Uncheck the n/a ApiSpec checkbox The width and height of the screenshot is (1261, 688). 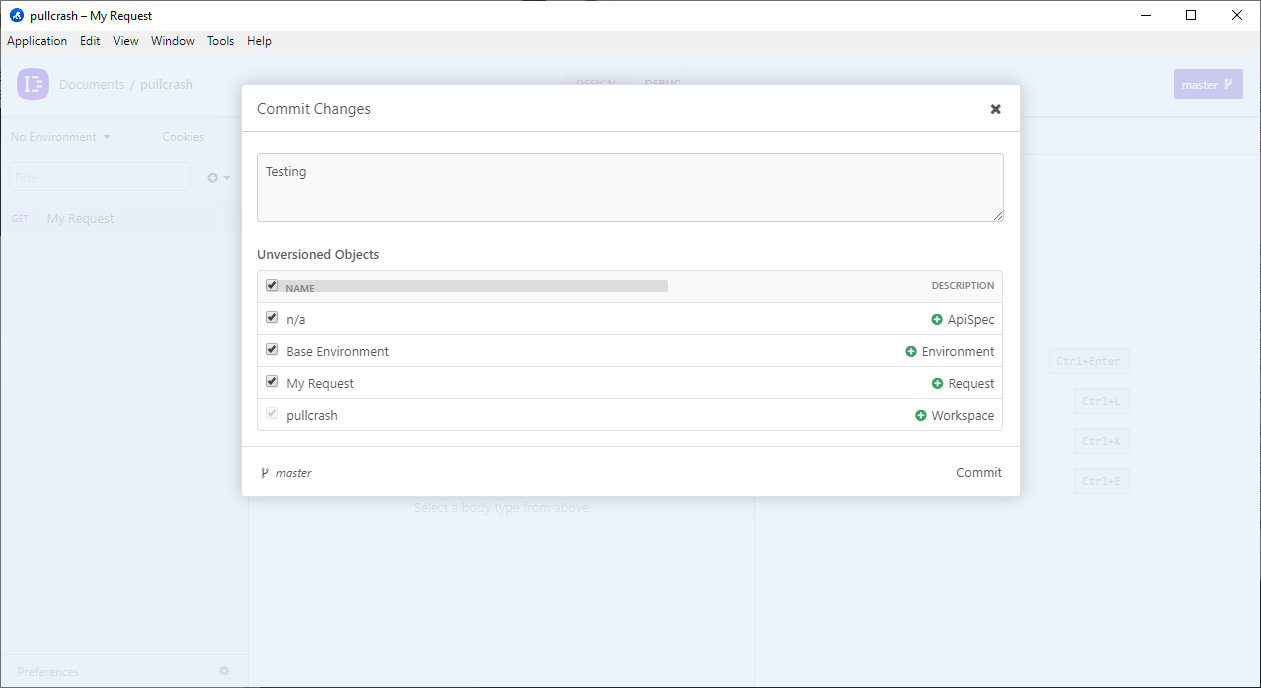[272, 318]
